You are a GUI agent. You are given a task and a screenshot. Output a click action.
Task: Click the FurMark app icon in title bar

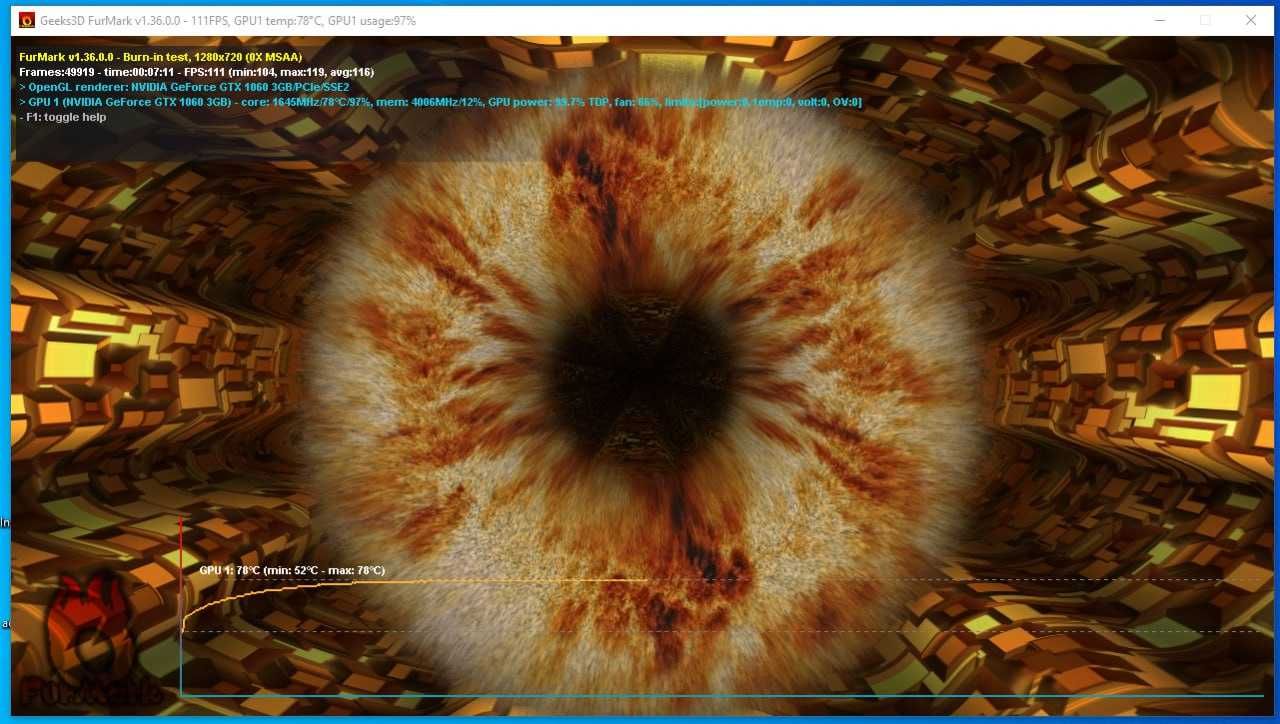[x=27, y=20]
